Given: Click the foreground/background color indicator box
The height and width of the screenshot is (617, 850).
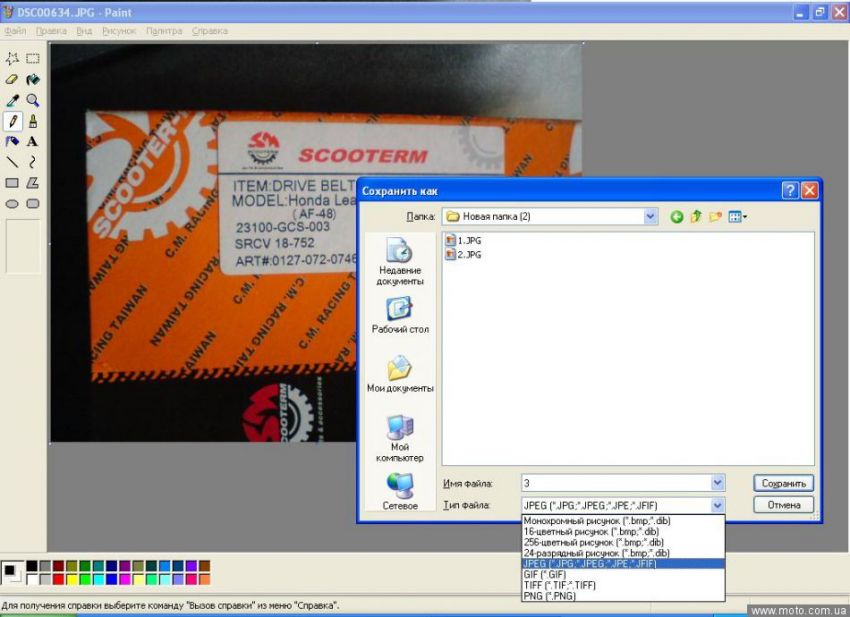Looking at the screenshot, I should point(11,573).
